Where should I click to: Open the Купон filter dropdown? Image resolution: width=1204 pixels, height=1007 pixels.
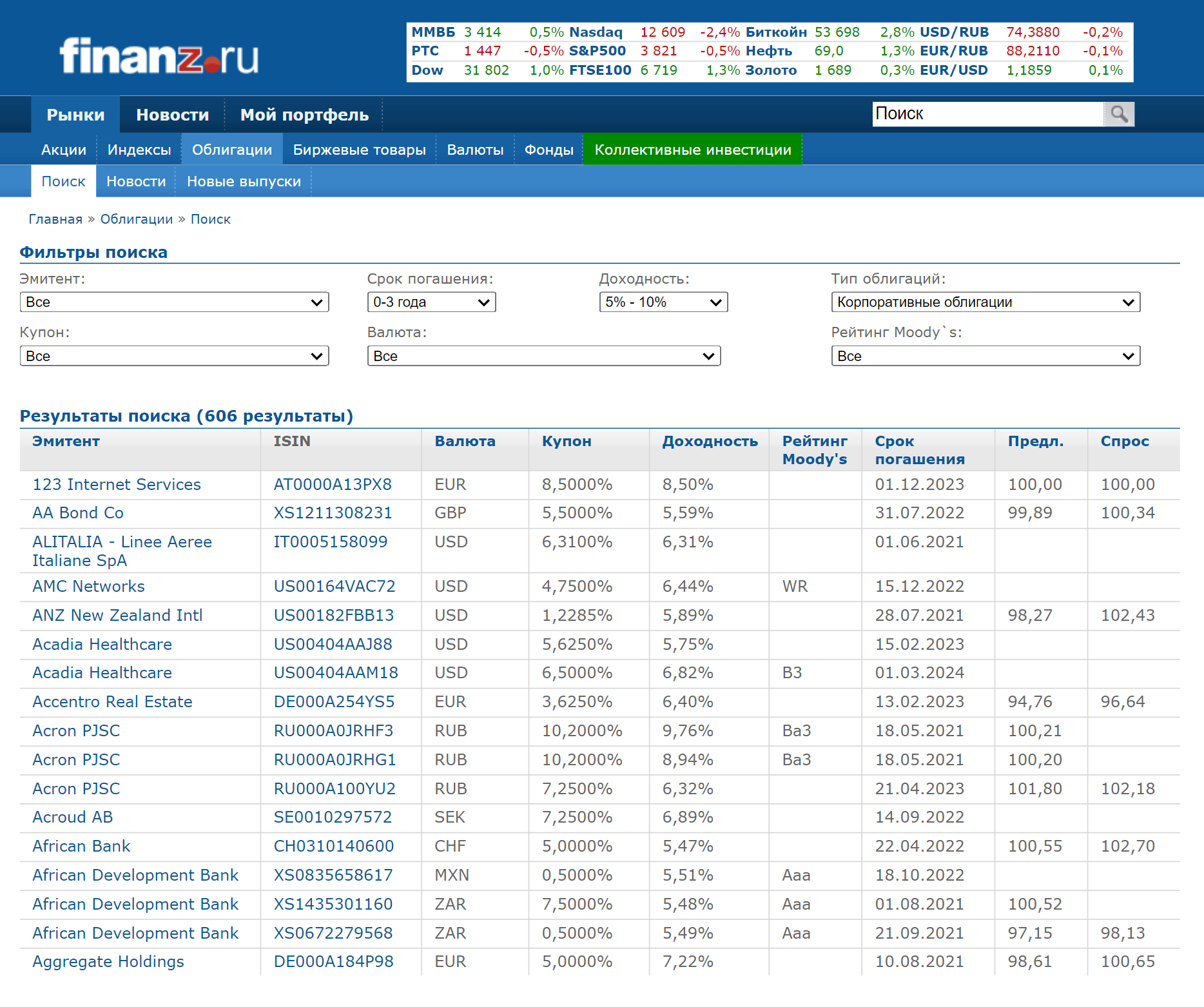coord(174,356)
